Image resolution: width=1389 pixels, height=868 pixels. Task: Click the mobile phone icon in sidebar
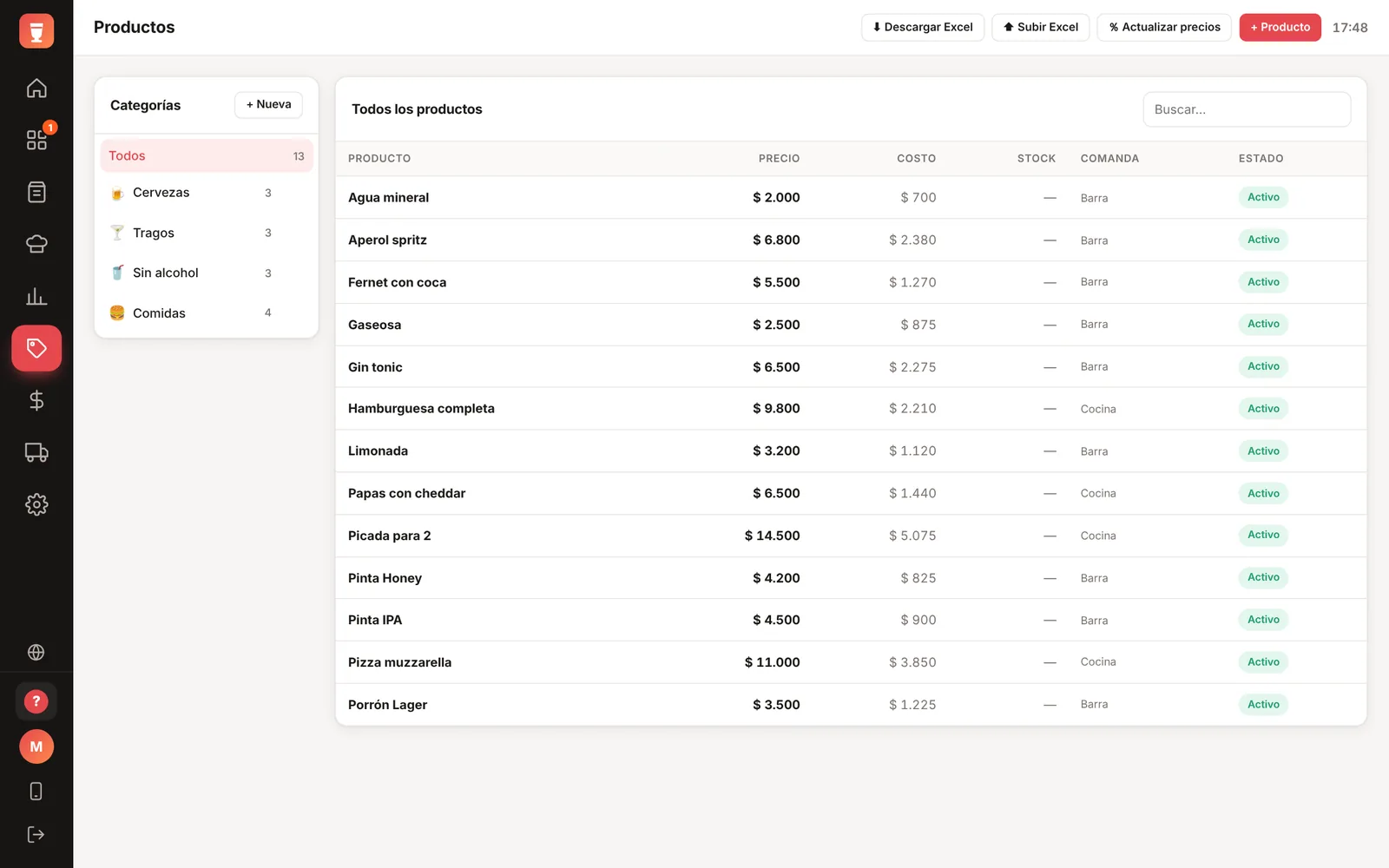tap(36, 791)
